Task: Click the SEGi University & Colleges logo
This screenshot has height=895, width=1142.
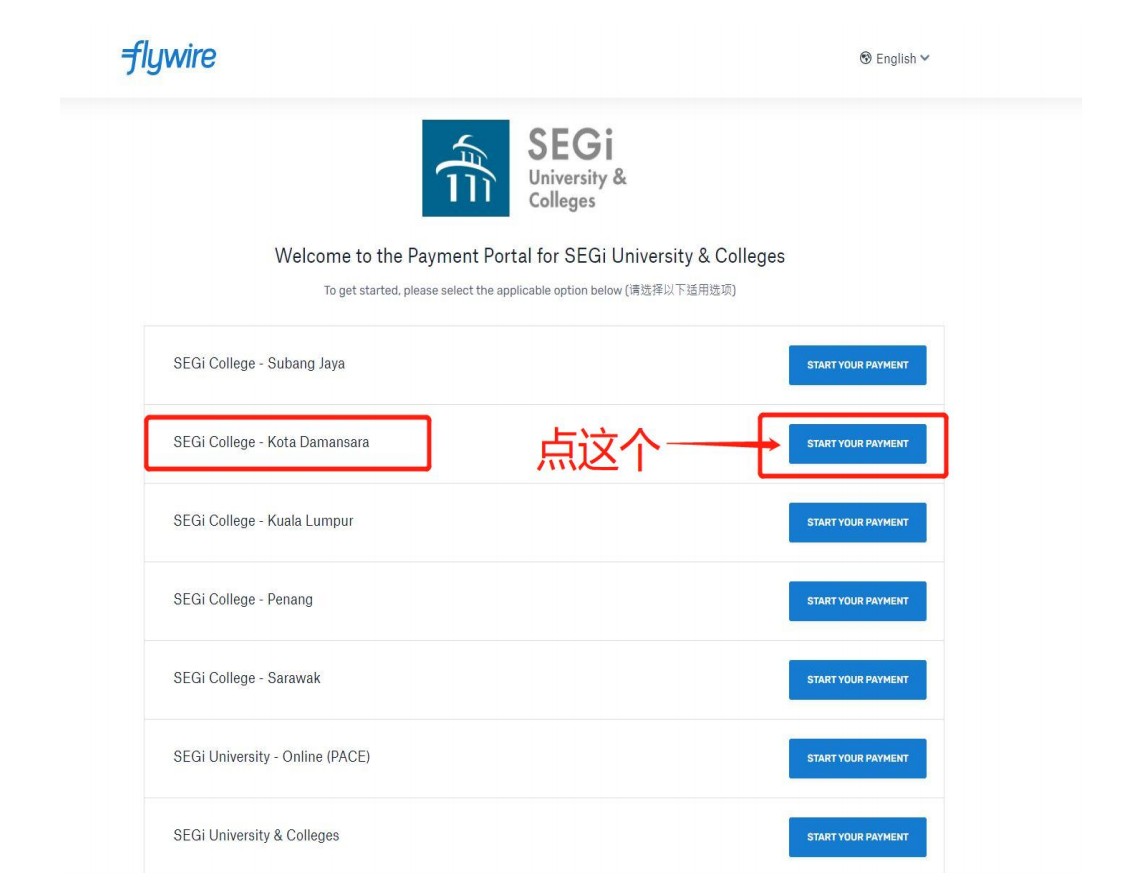Action: pyautogui.click(x=524, y=168)
